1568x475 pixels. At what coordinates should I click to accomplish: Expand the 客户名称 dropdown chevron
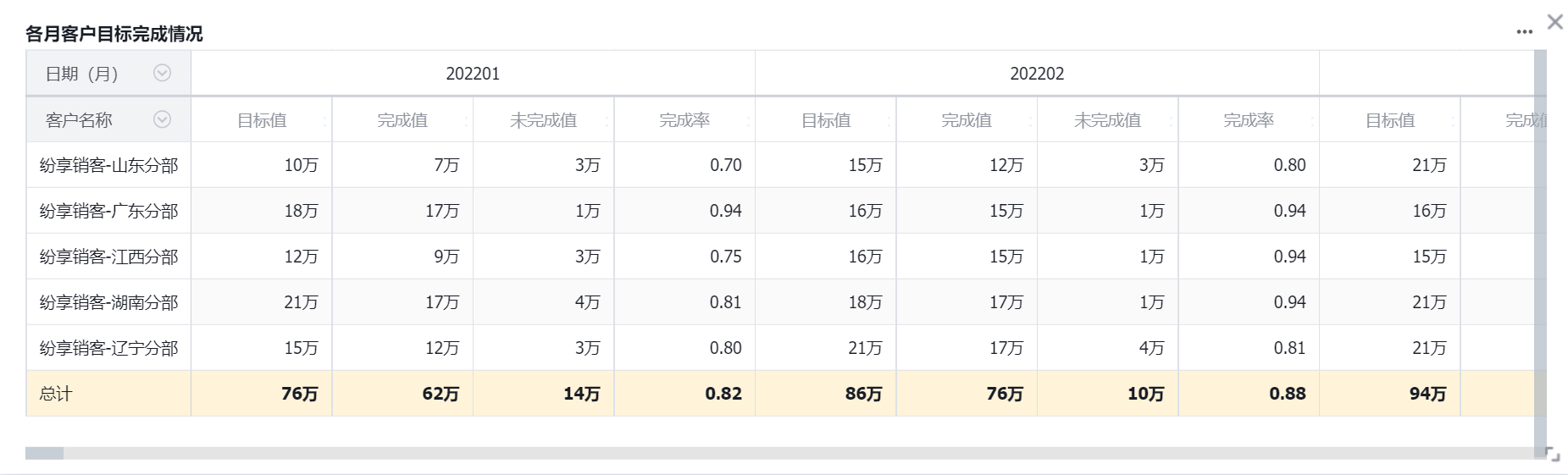[x=162, y=119]
